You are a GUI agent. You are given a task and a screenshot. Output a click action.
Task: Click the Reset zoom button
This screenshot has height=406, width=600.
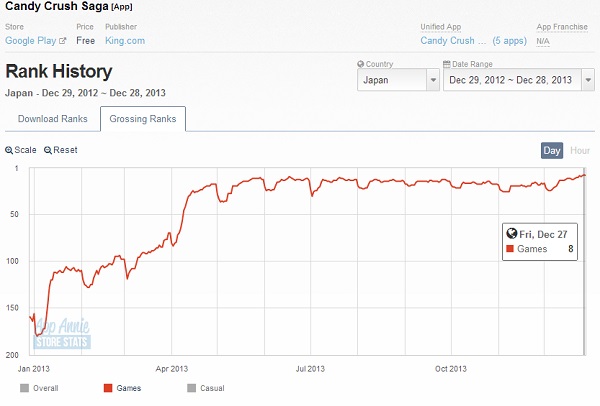[x=61, y=150]
